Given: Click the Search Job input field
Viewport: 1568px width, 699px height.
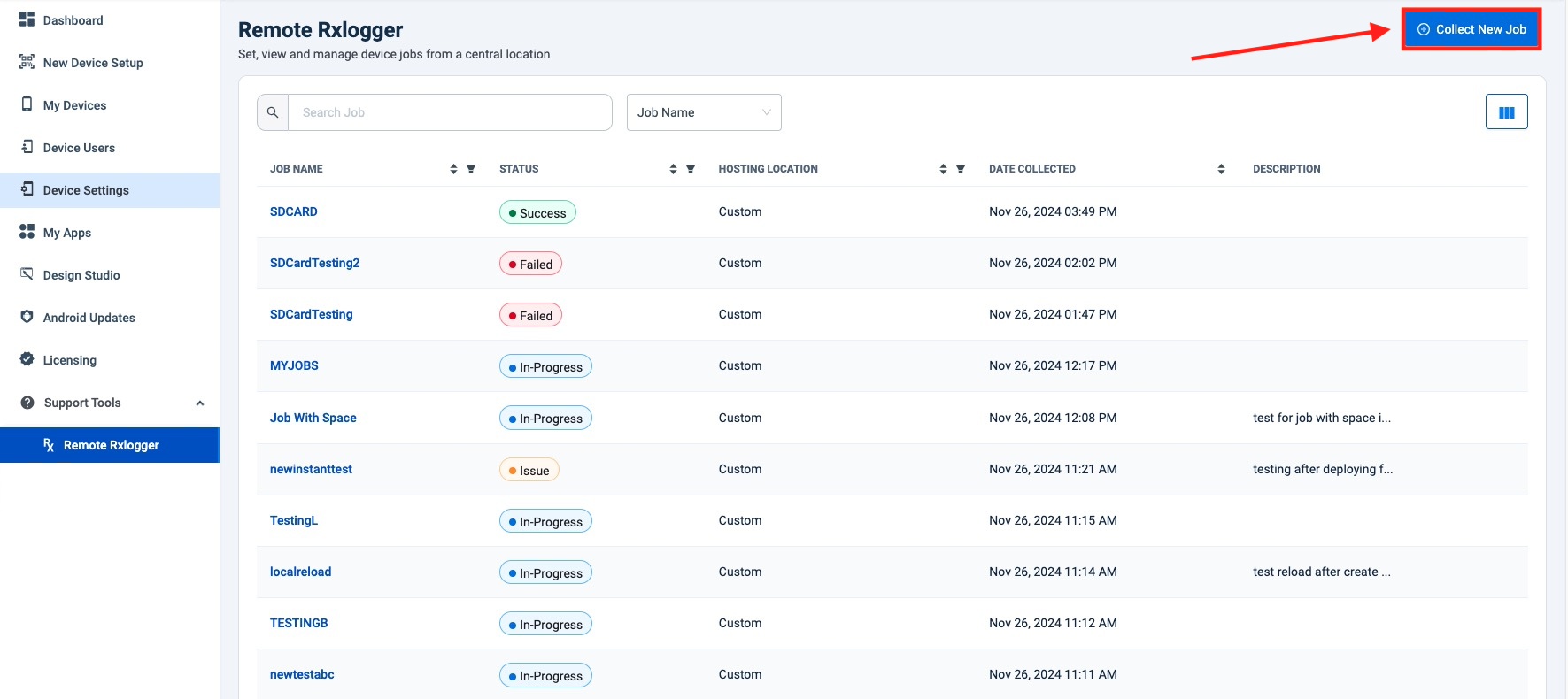Looking at the screenshot, I should (x=449, y=112).
